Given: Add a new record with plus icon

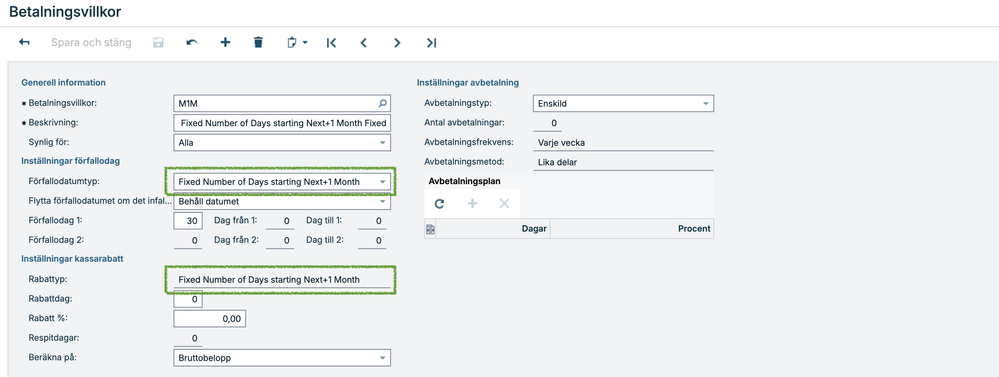Looking at the screenshot, I should point(225,43).
